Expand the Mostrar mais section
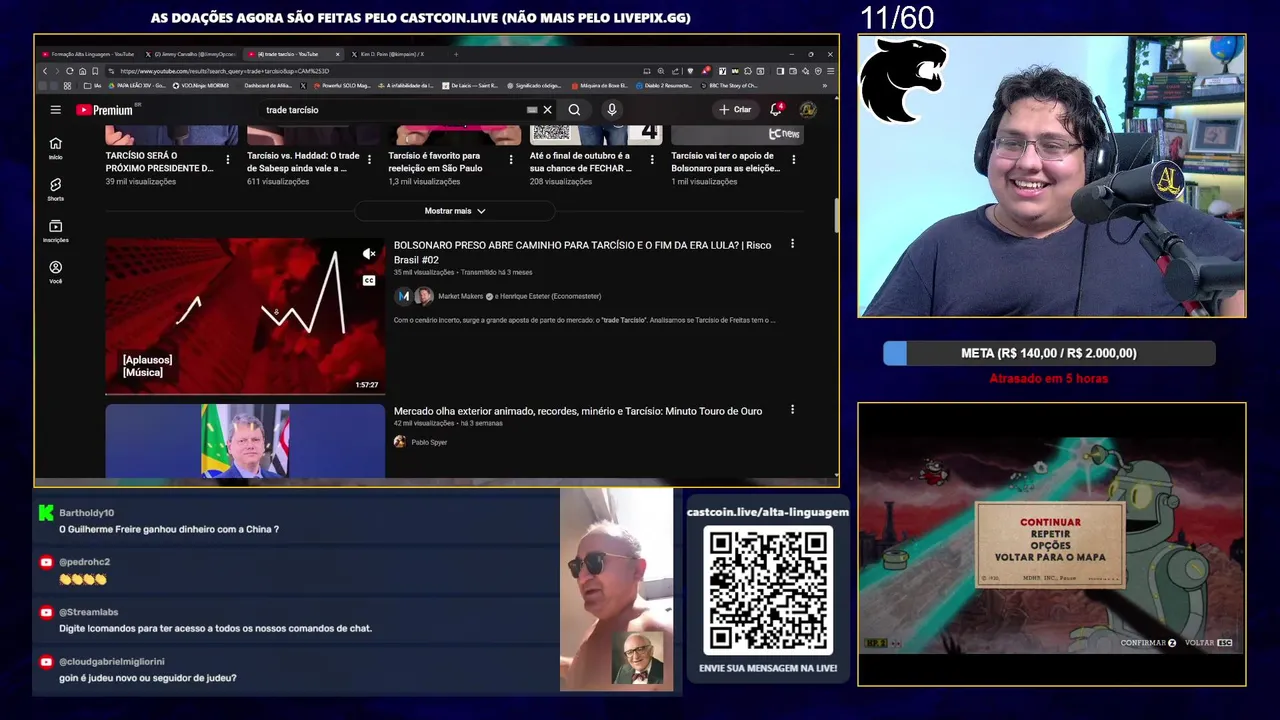The width and height of the screenshot is (1280, 720). 455,211
